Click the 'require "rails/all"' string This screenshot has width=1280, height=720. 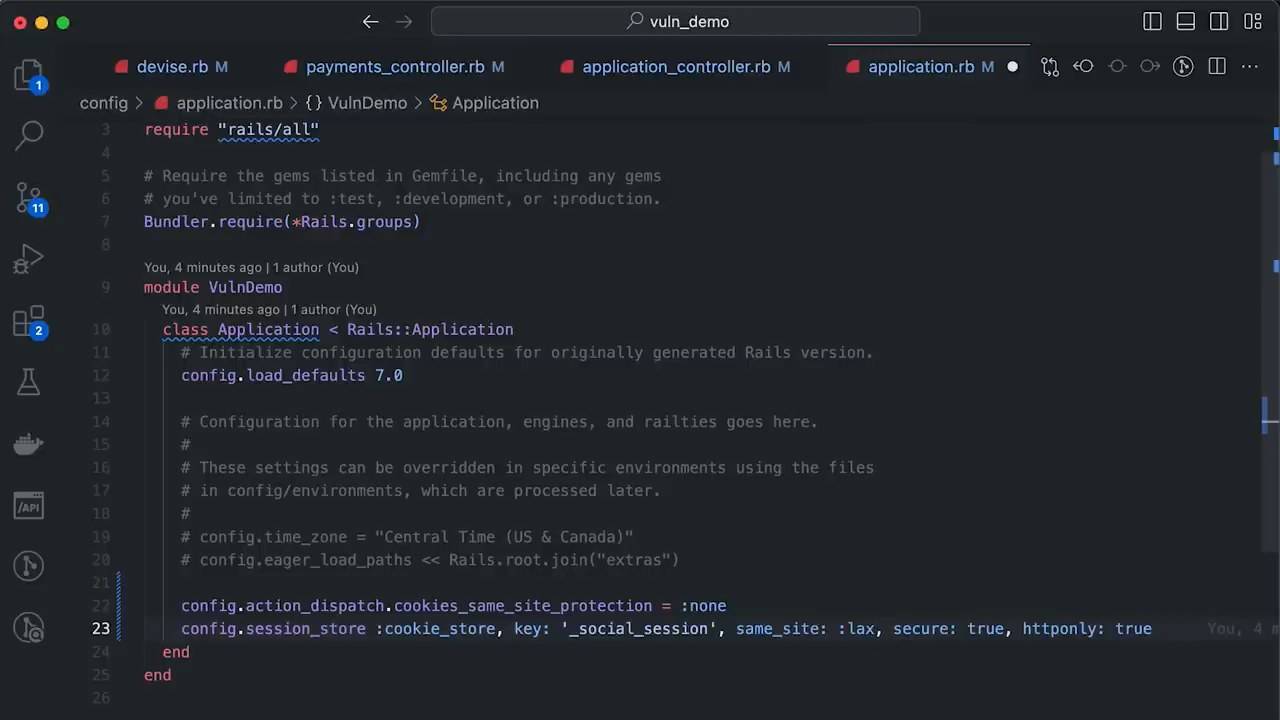(x=268, y=129)
